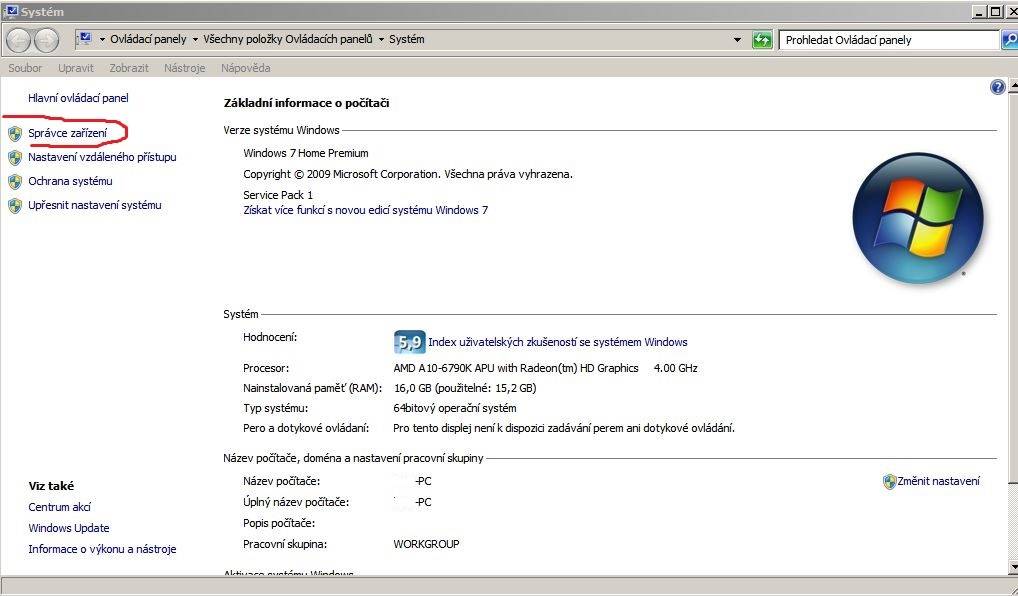The image size is (1018, 596).
Task: Click the WORKGROUP value
Action: [427, 544]
